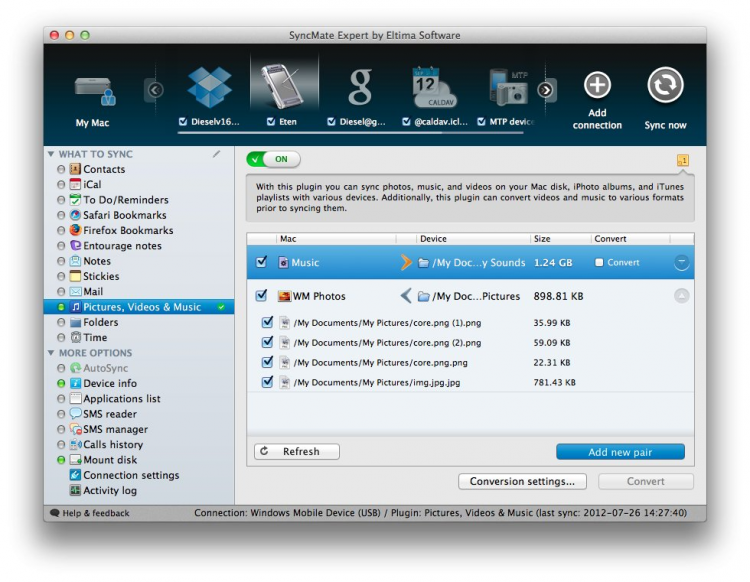Screen dimensions: 750x582
Task: Click the Activity log icon
Action: 75,490
